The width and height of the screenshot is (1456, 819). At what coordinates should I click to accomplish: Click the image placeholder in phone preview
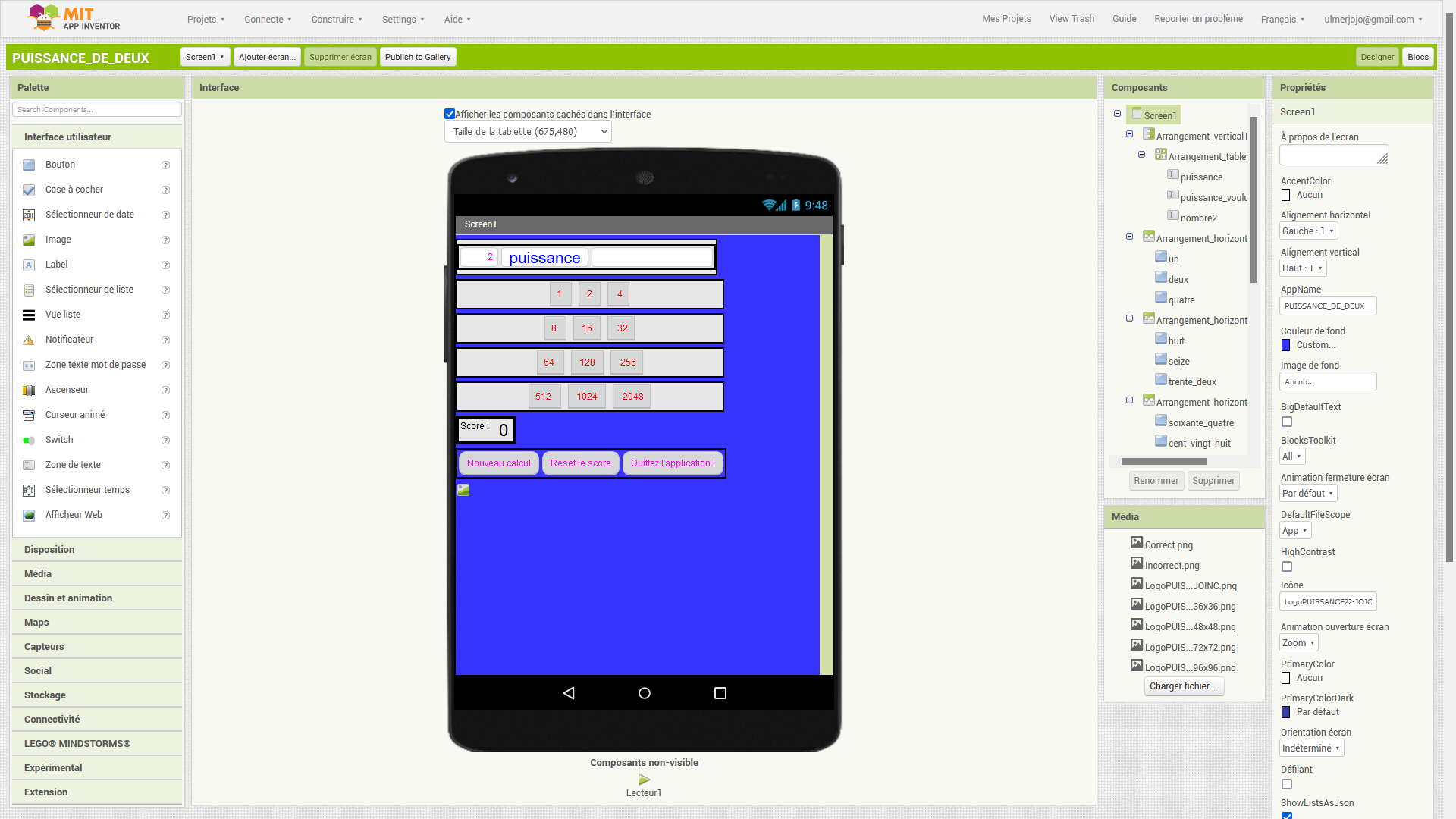(x=463, y=490)
